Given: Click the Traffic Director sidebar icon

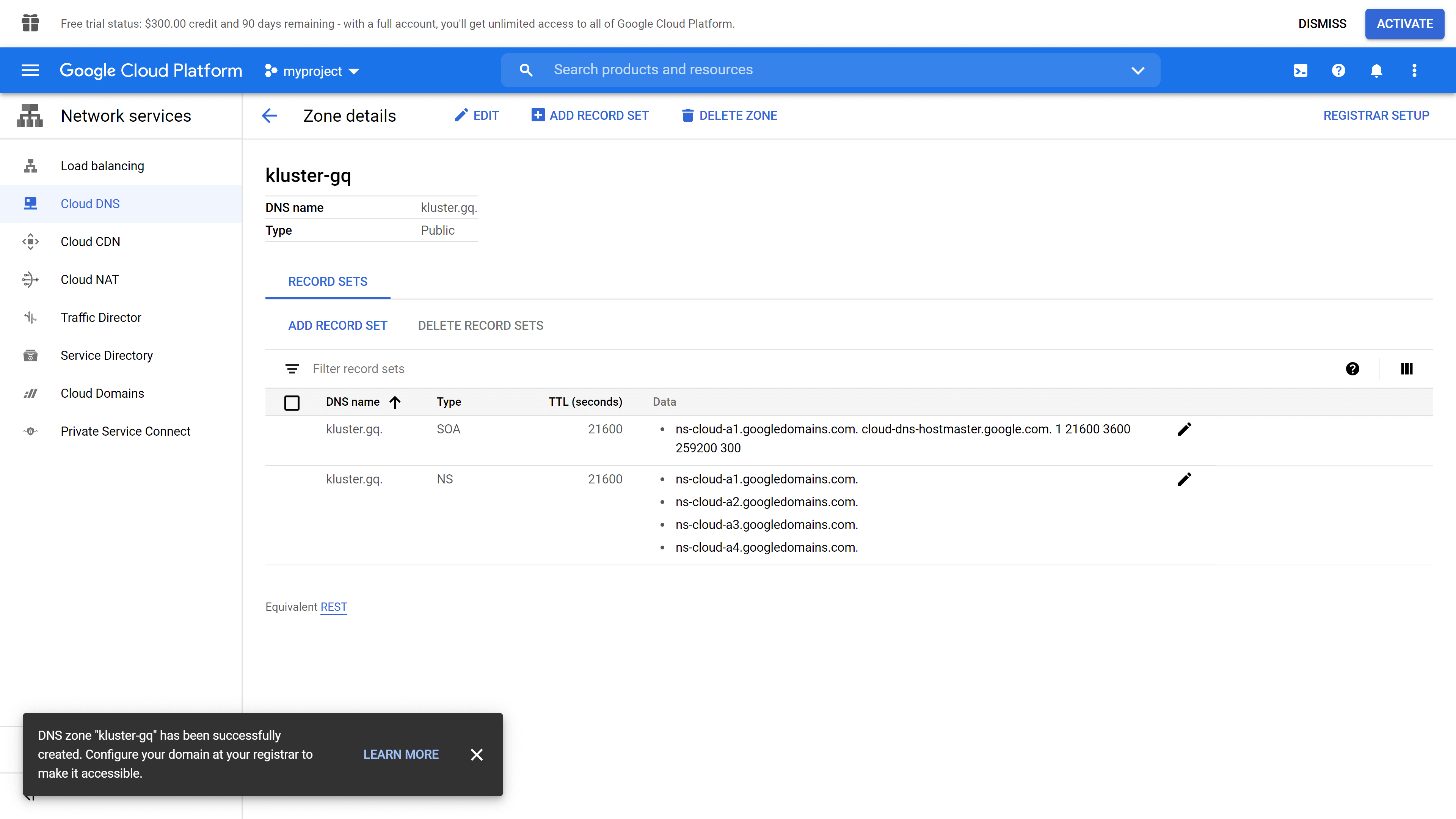Looking at the screenshot, I should 30,318.
